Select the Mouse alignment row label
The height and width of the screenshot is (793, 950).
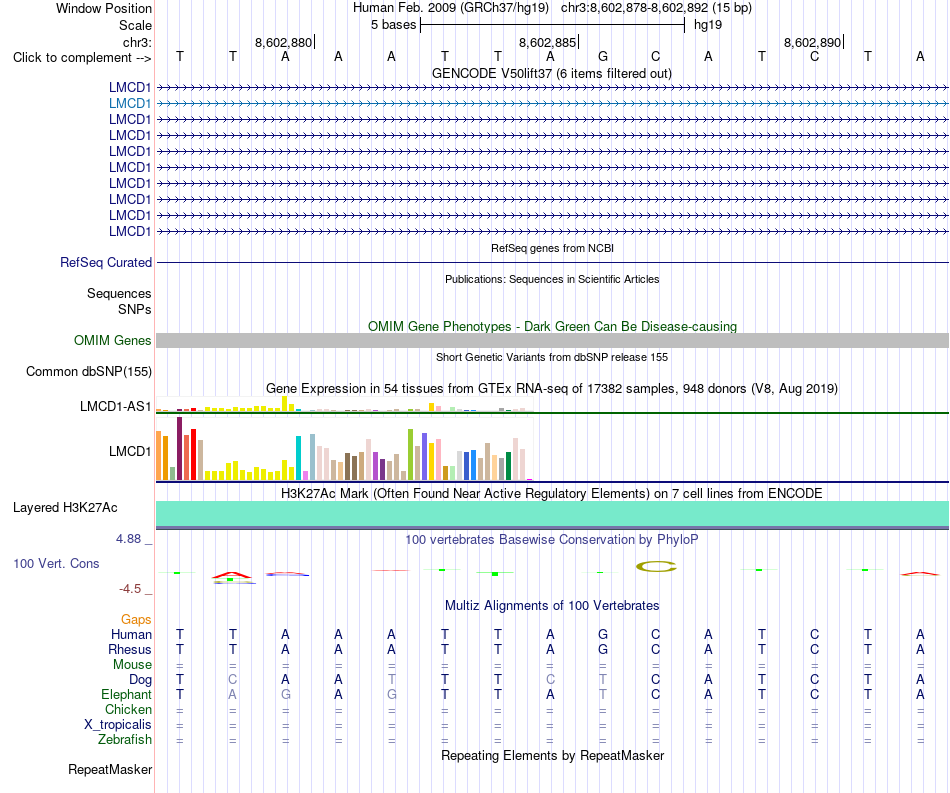click(x=132, y=665)
